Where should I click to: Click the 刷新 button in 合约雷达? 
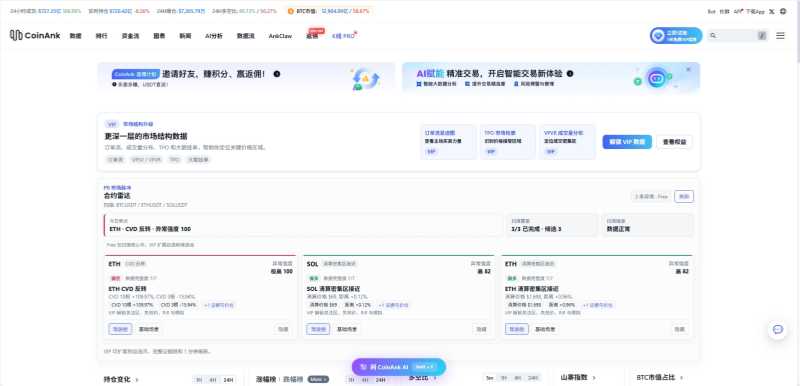click(x=684, y=196)
